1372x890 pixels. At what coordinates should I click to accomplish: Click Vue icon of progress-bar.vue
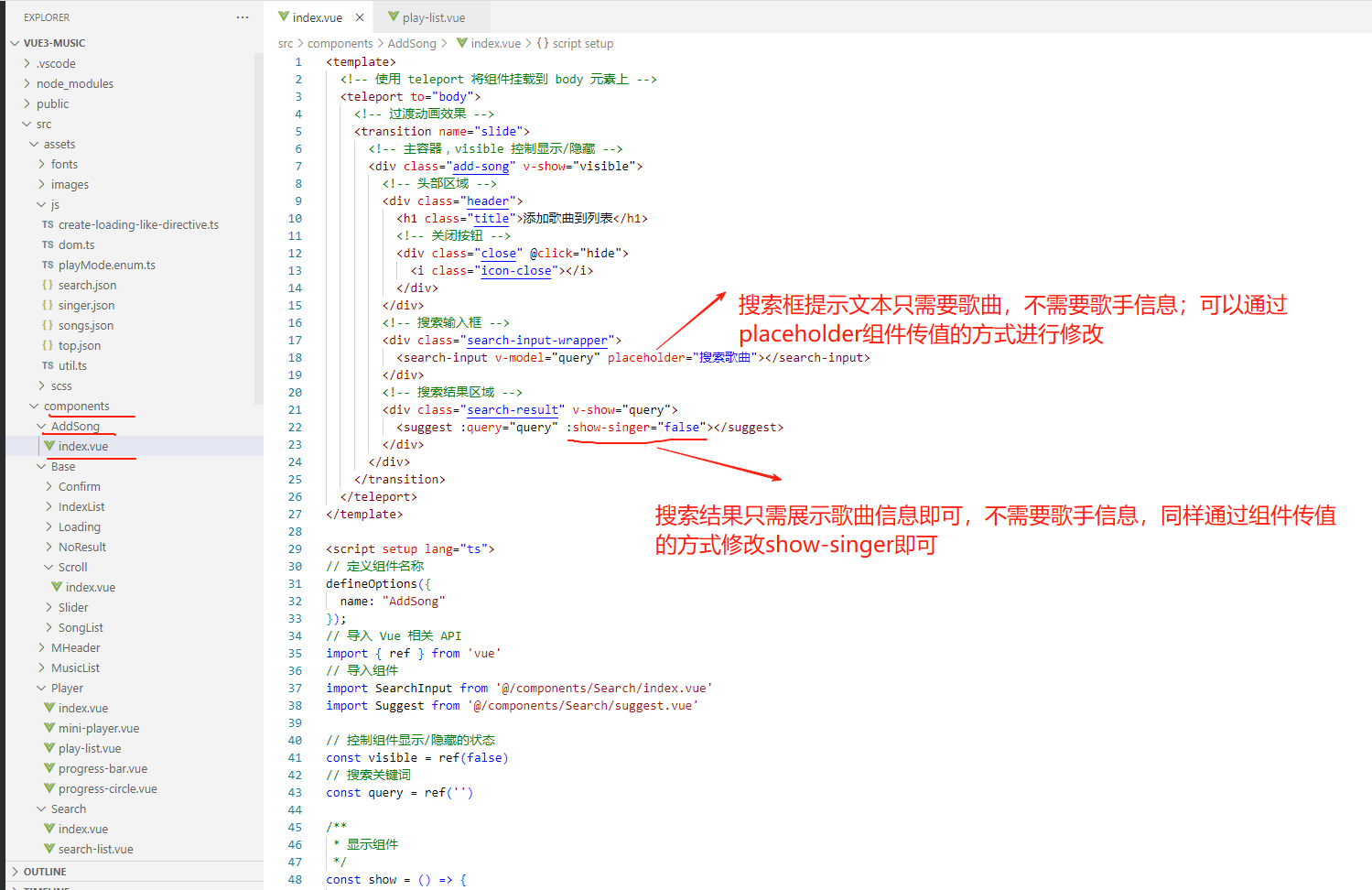tap(49, 768)
